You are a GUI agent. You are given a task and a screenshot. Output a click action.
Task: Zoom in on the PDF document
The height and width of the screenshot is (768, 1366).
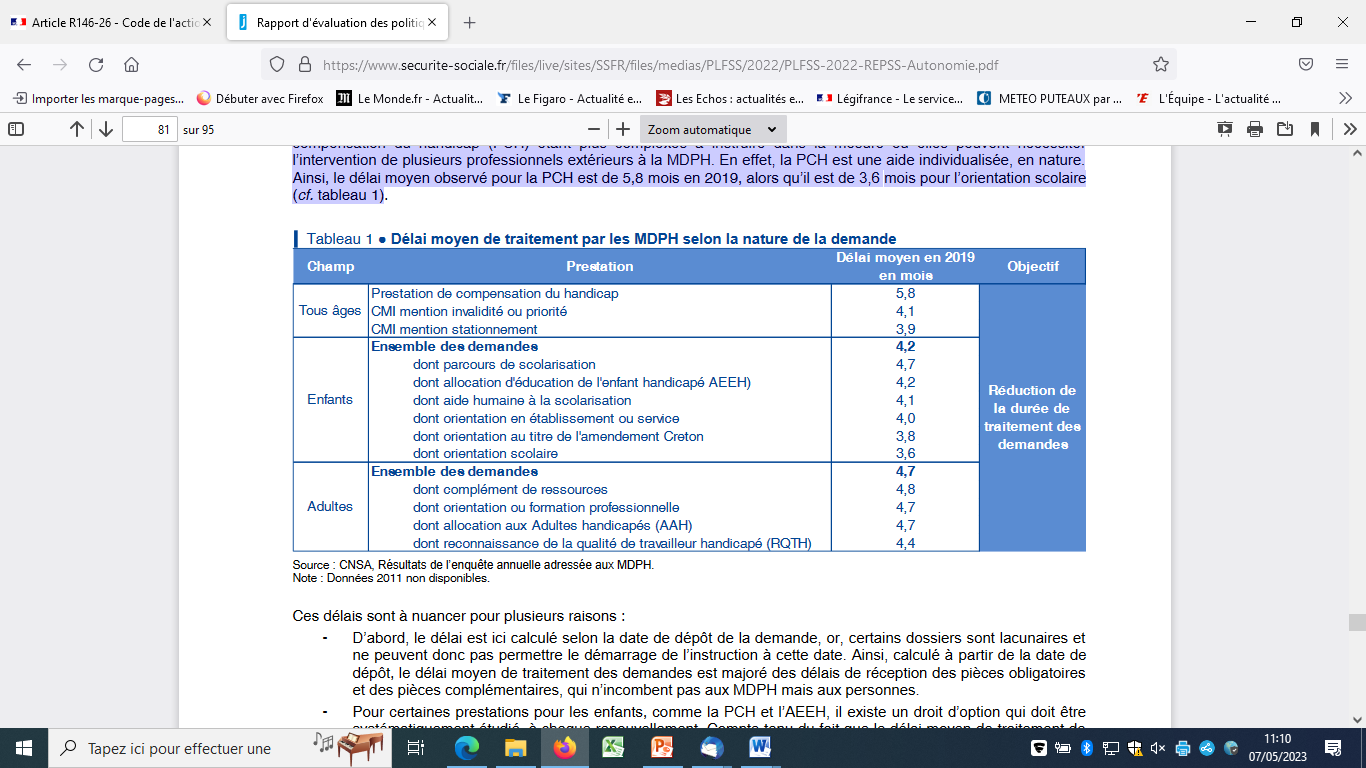point(623,129)
